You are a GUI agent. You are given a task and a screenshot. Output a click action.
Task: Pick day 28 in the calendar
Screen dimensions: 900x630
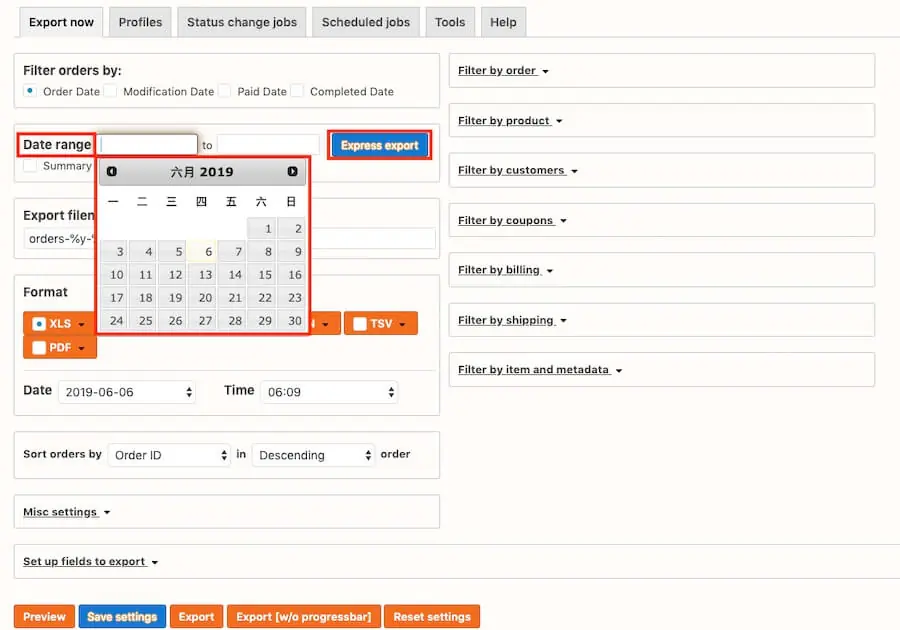(233, 321)
